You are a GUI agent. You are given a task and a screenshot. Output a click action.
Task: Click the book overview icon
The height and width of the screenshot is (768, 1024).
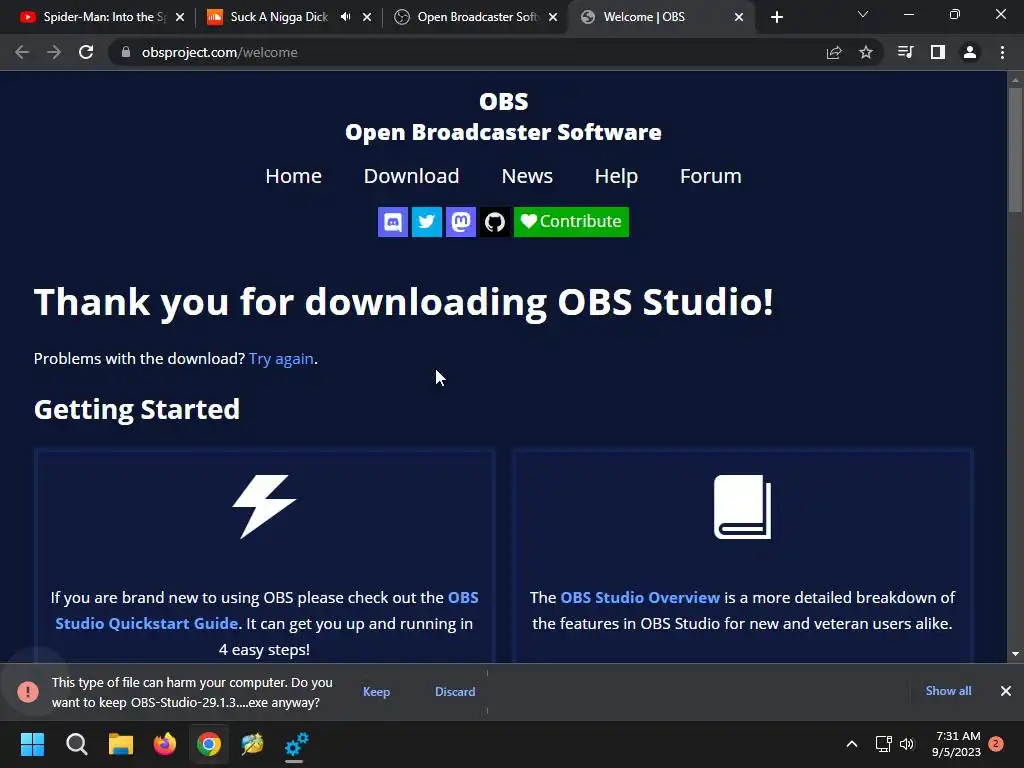click(743, 507)
